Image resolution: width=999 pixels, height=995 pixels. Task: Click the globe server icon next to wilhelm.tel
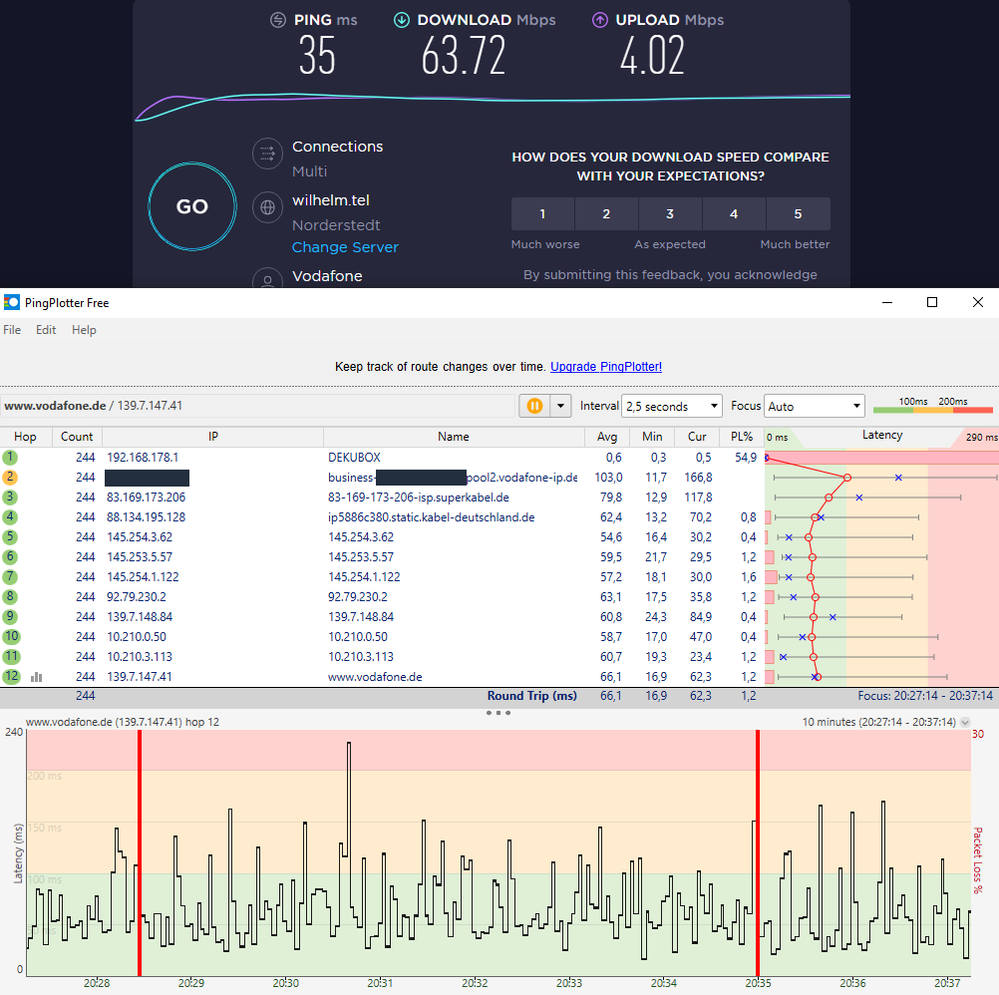pyautogui.click(x=268, y=208)
